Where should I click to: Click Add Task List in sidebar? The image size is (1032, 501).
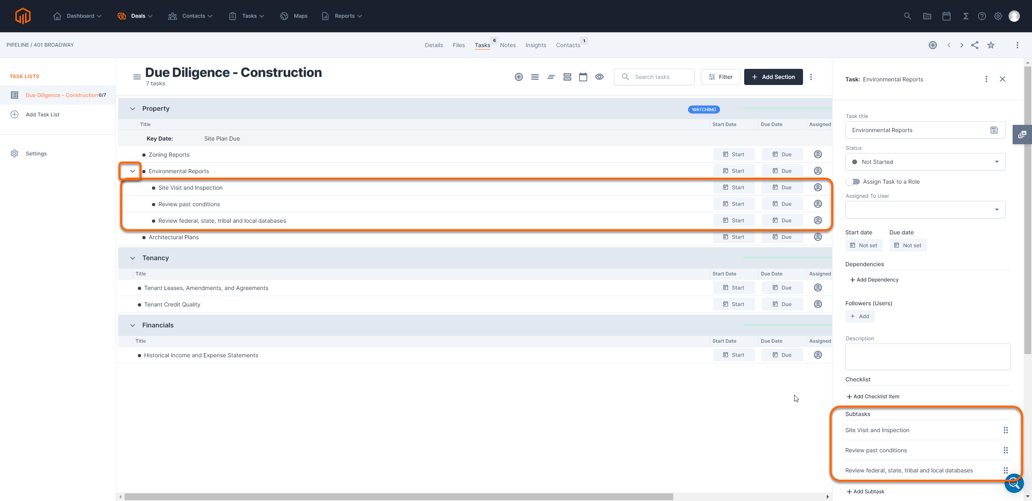(35, 115)
